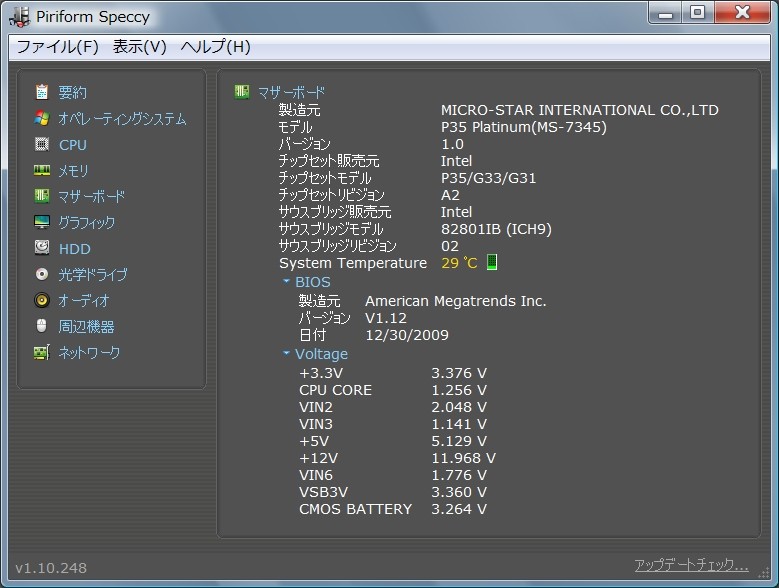This screenshot has width=779, height=588.
Task: Maximize the Speccy window
Action: pos(698,13)
